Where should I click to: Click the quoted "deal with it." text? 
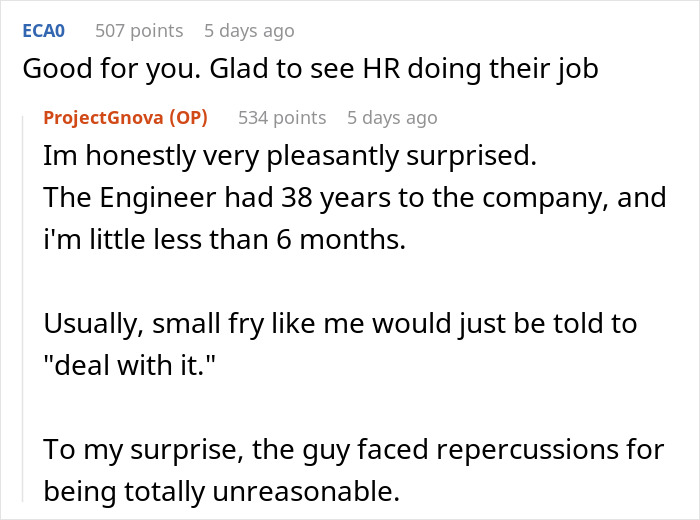(135, 364)
